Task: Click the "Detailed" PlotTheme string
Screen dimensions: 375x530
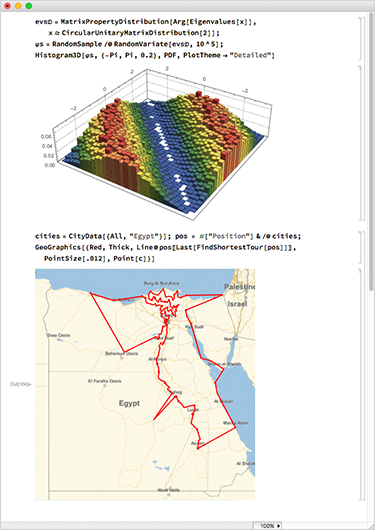Action: click(251, 55)
